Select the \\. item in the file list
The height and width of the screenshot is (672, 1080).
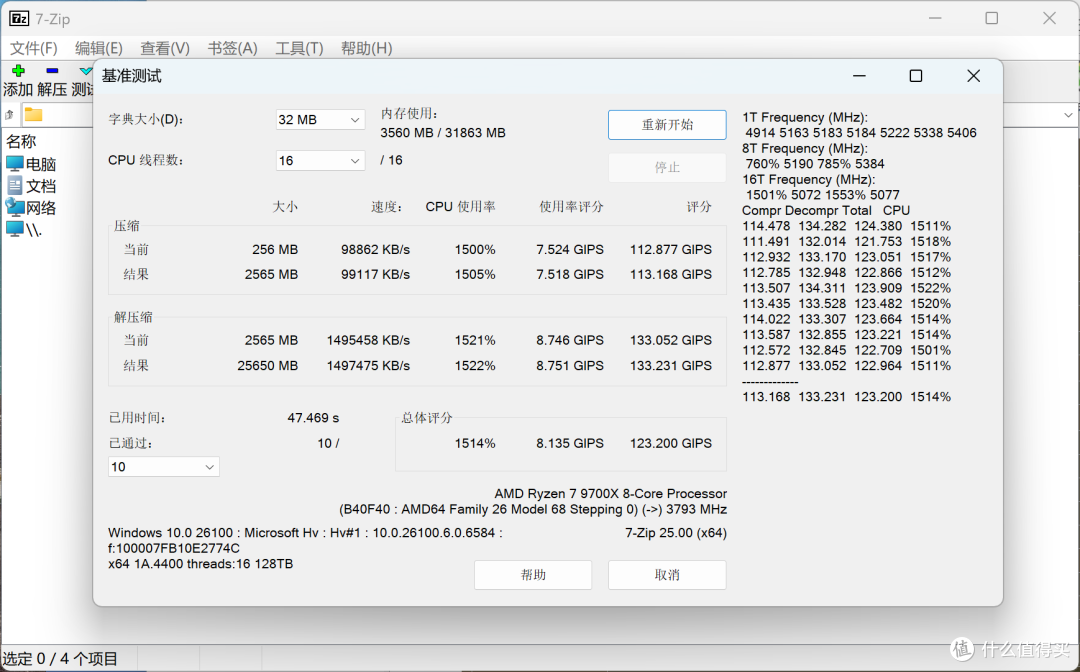pos(24,230)
